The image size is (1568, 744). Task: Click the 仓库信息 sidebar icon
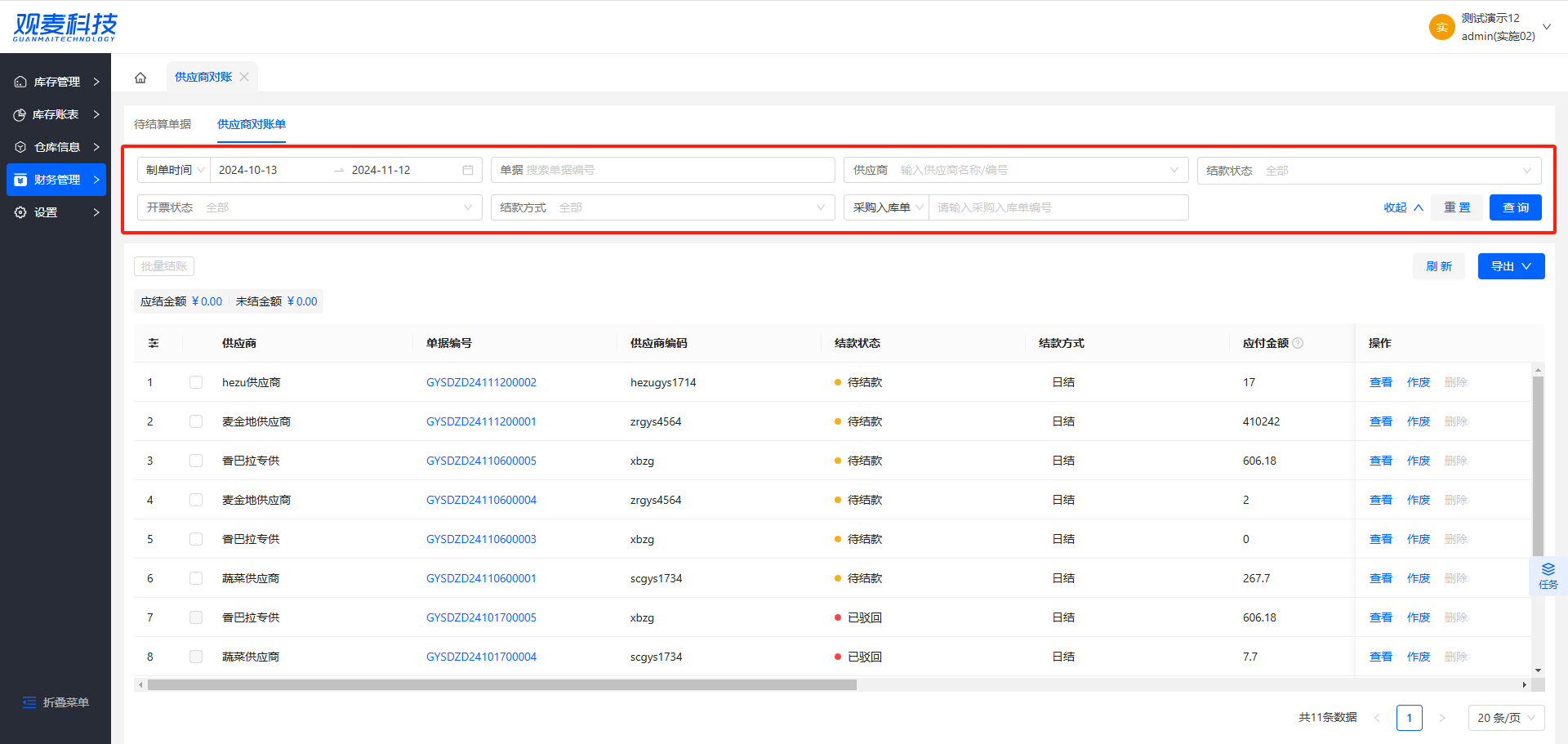[x=20, y=147]
